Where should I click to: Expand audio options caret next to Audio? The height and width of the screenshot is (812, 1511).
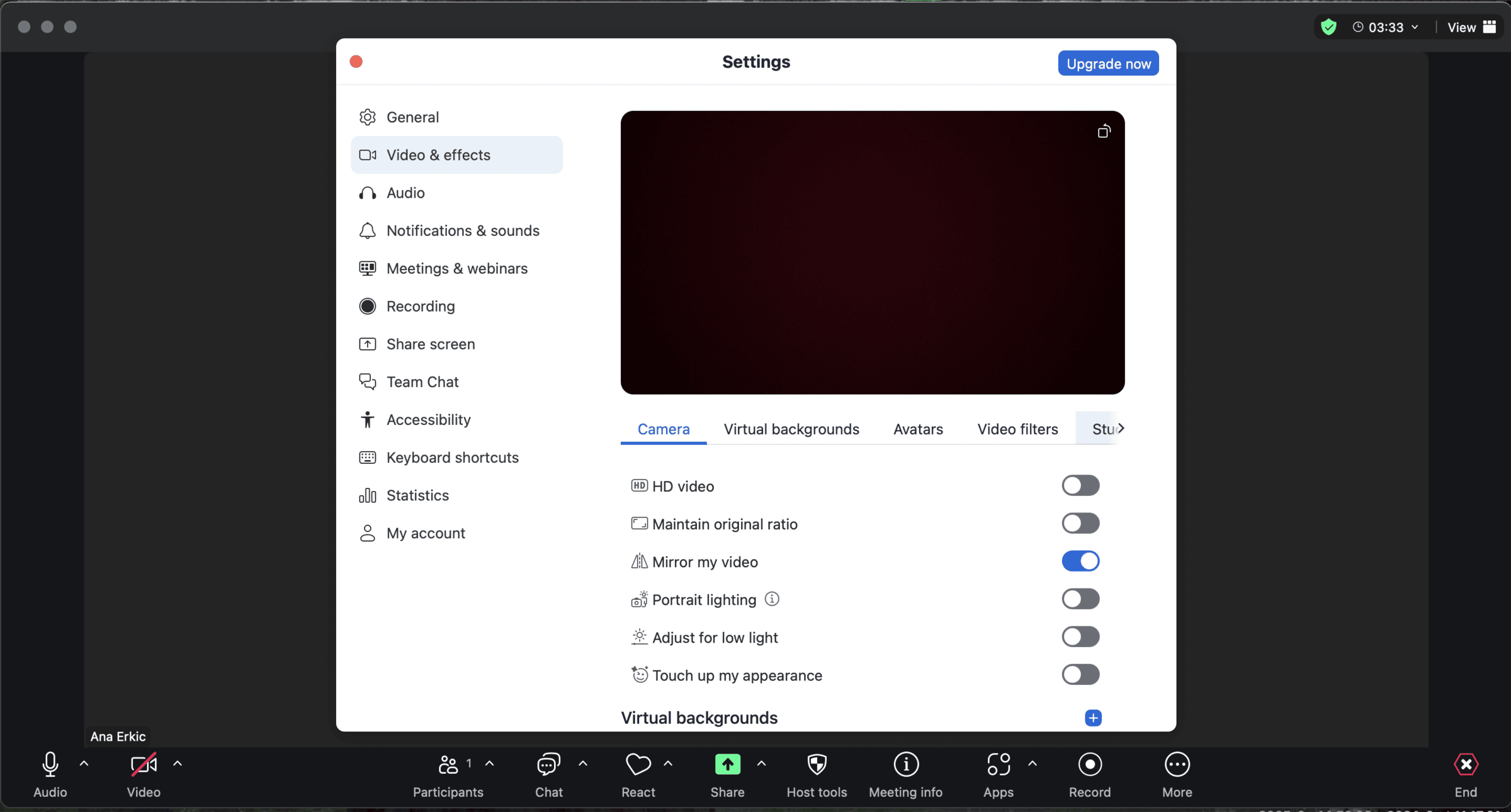click(x=84, y=764)
